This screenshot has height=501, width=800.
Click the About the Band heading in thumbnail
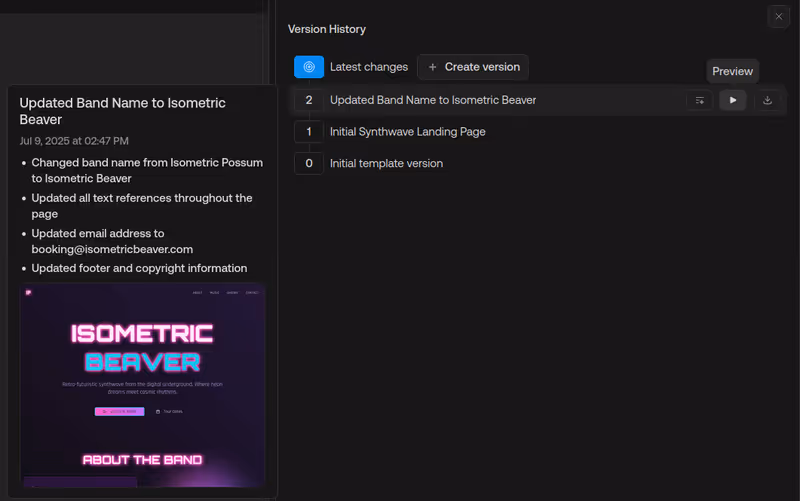(142, 460)
